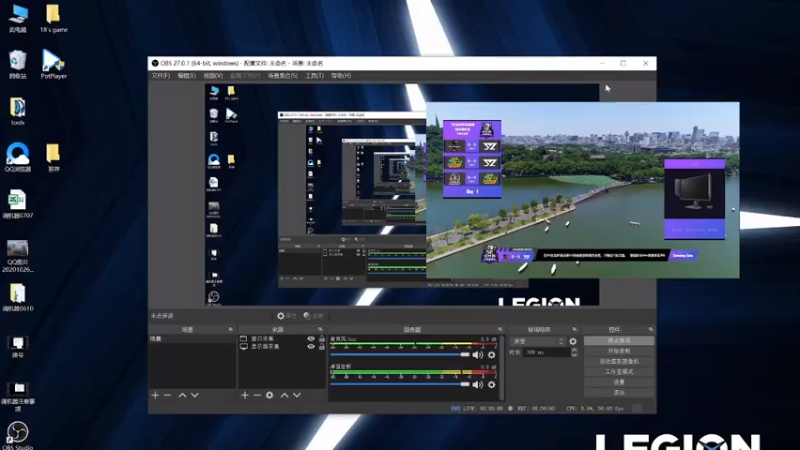Click 工作室模式 studio mode button
This screenshot has width=800, height=450.
coord(618,372)
